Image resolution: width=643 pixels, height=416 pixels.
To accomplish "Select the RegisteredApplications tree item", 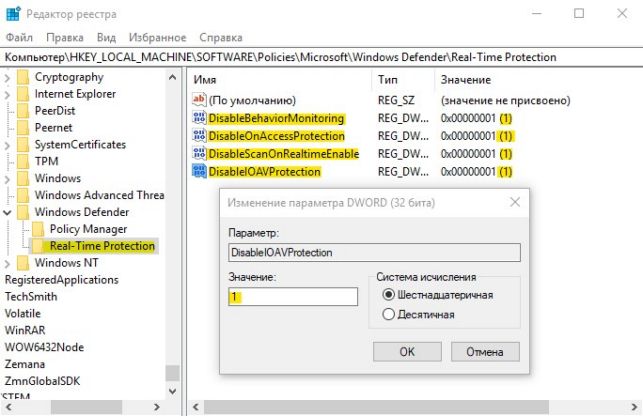I will (62, 279).
